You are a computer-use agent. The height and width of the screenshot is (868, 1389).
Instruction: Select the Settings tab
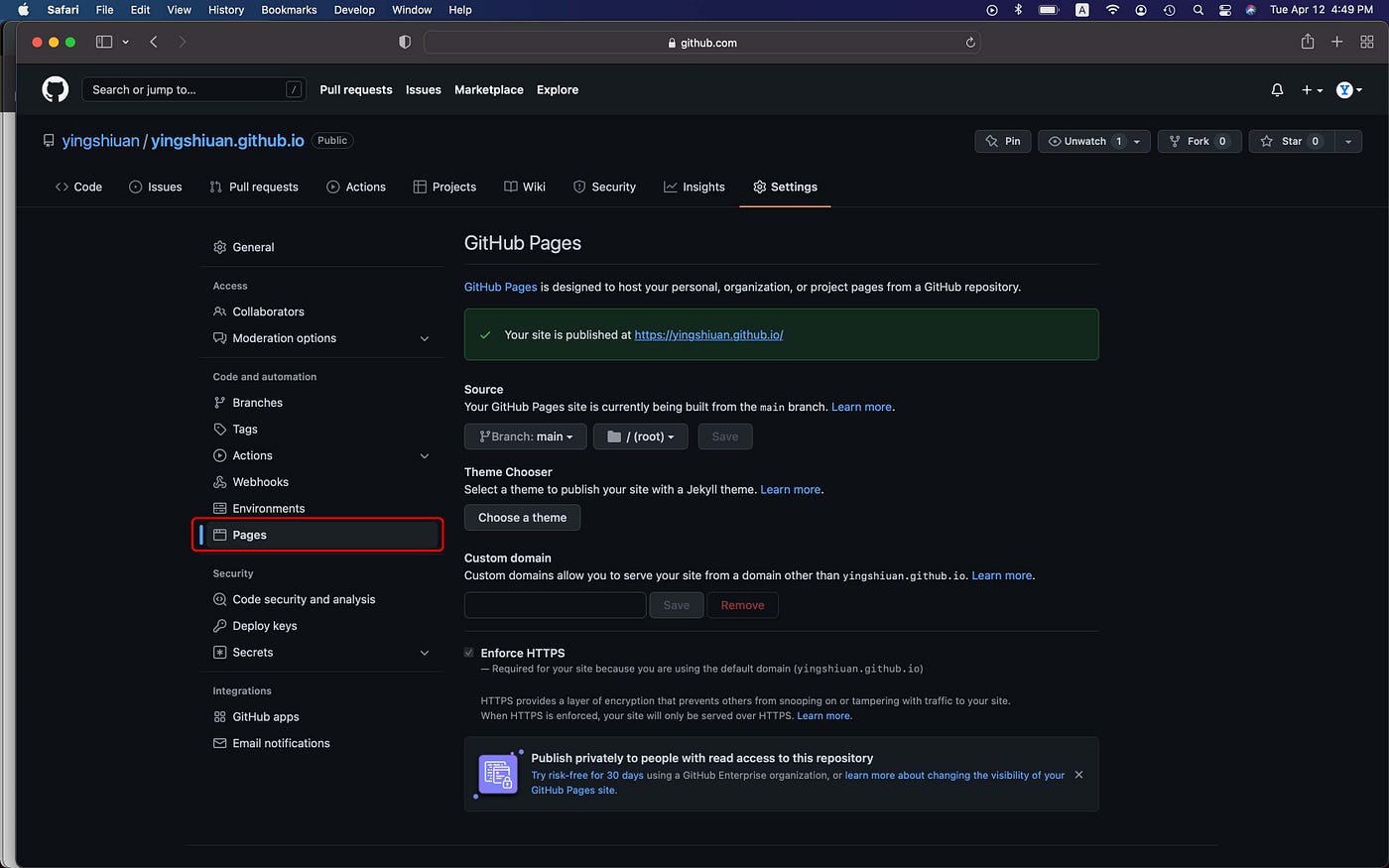coord(785,186)
